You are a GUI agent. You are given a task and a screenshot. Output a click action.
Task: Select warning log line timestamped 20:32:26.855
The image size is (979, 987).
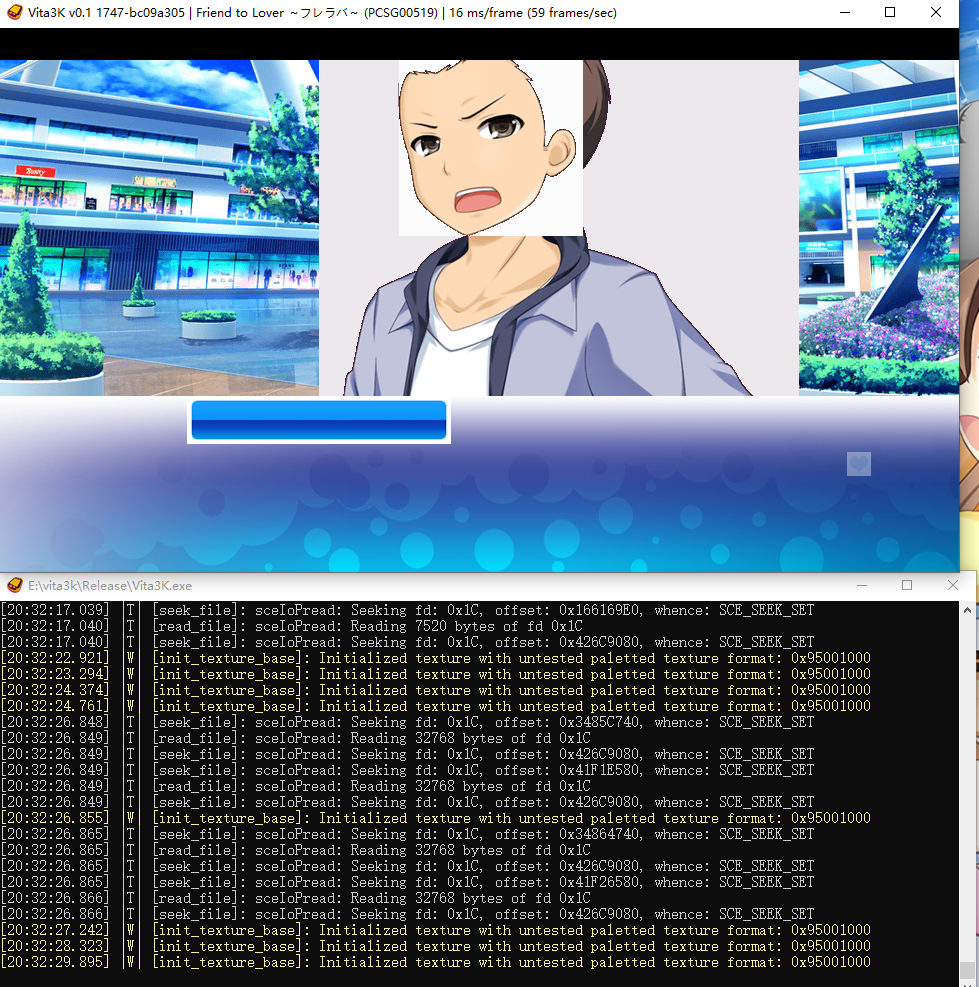[436, 818]
